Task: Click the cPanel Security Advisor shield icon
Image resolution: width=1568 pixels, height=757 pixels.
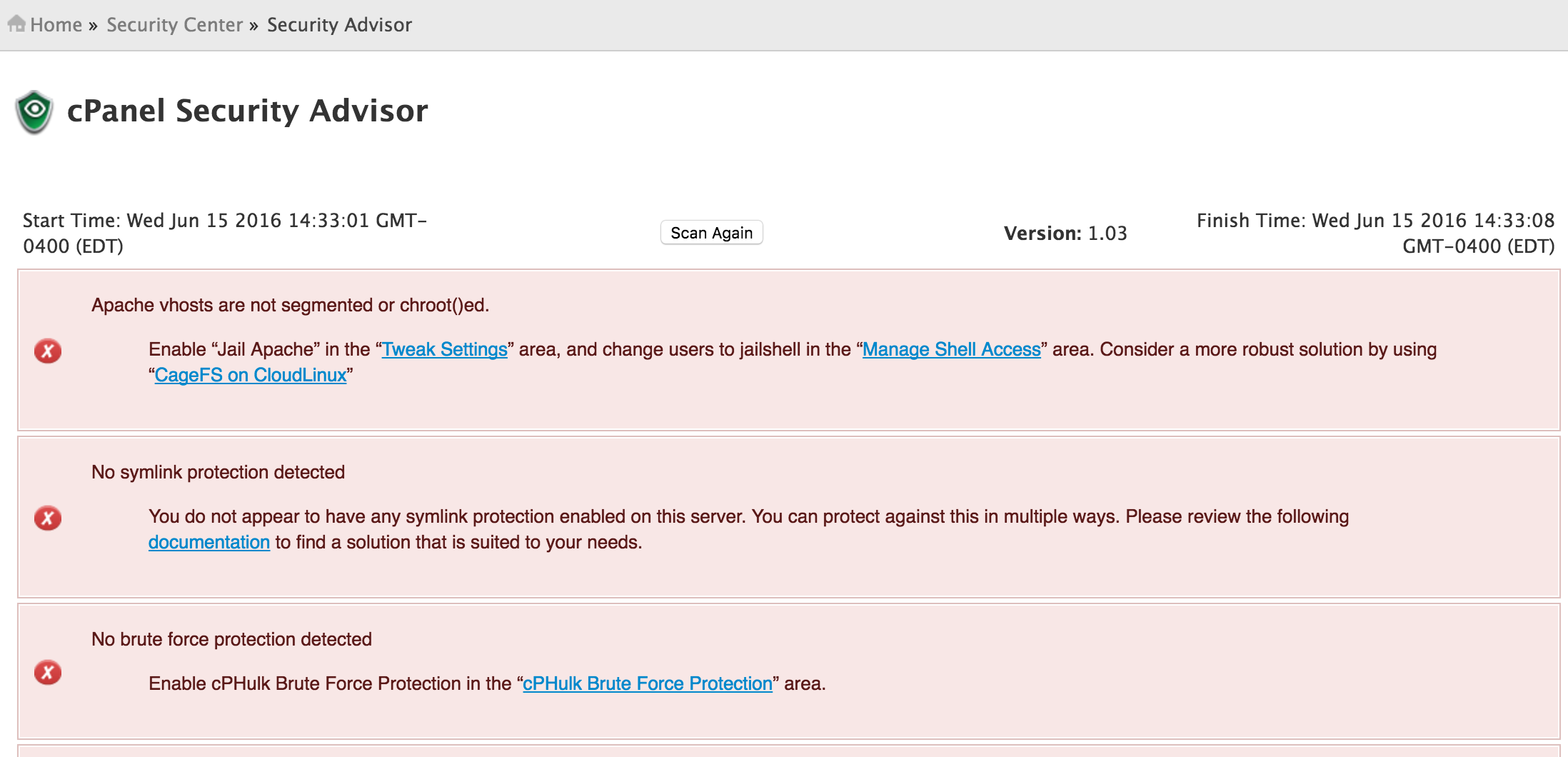Action: [x=34, y=111]
